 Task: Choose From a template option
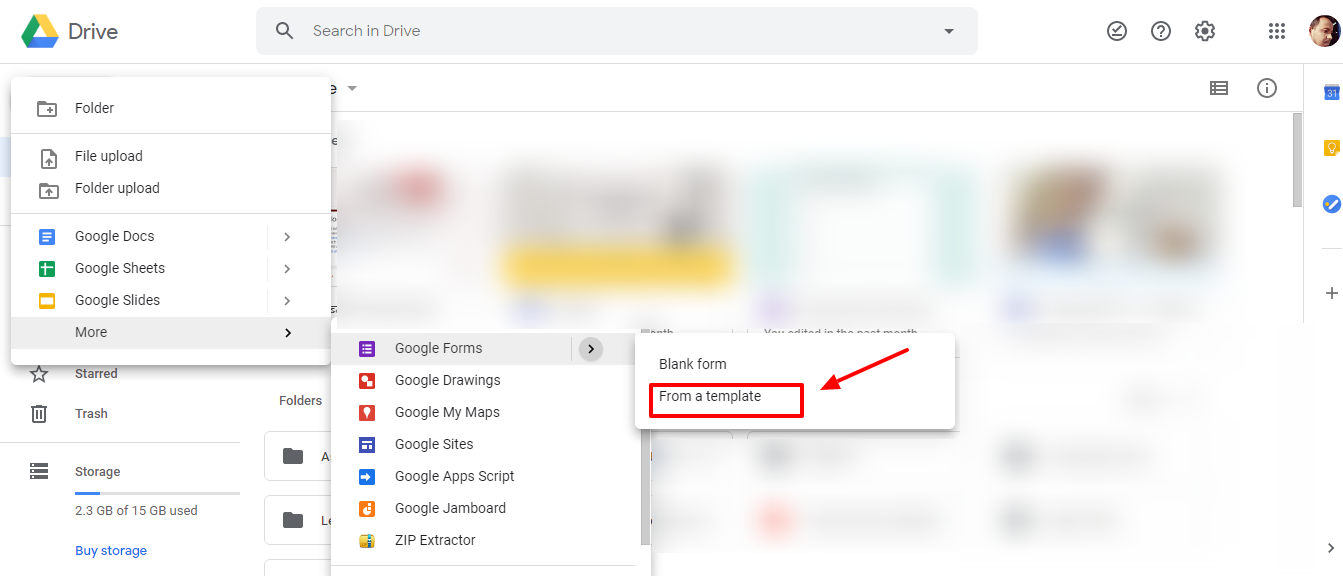795,396
